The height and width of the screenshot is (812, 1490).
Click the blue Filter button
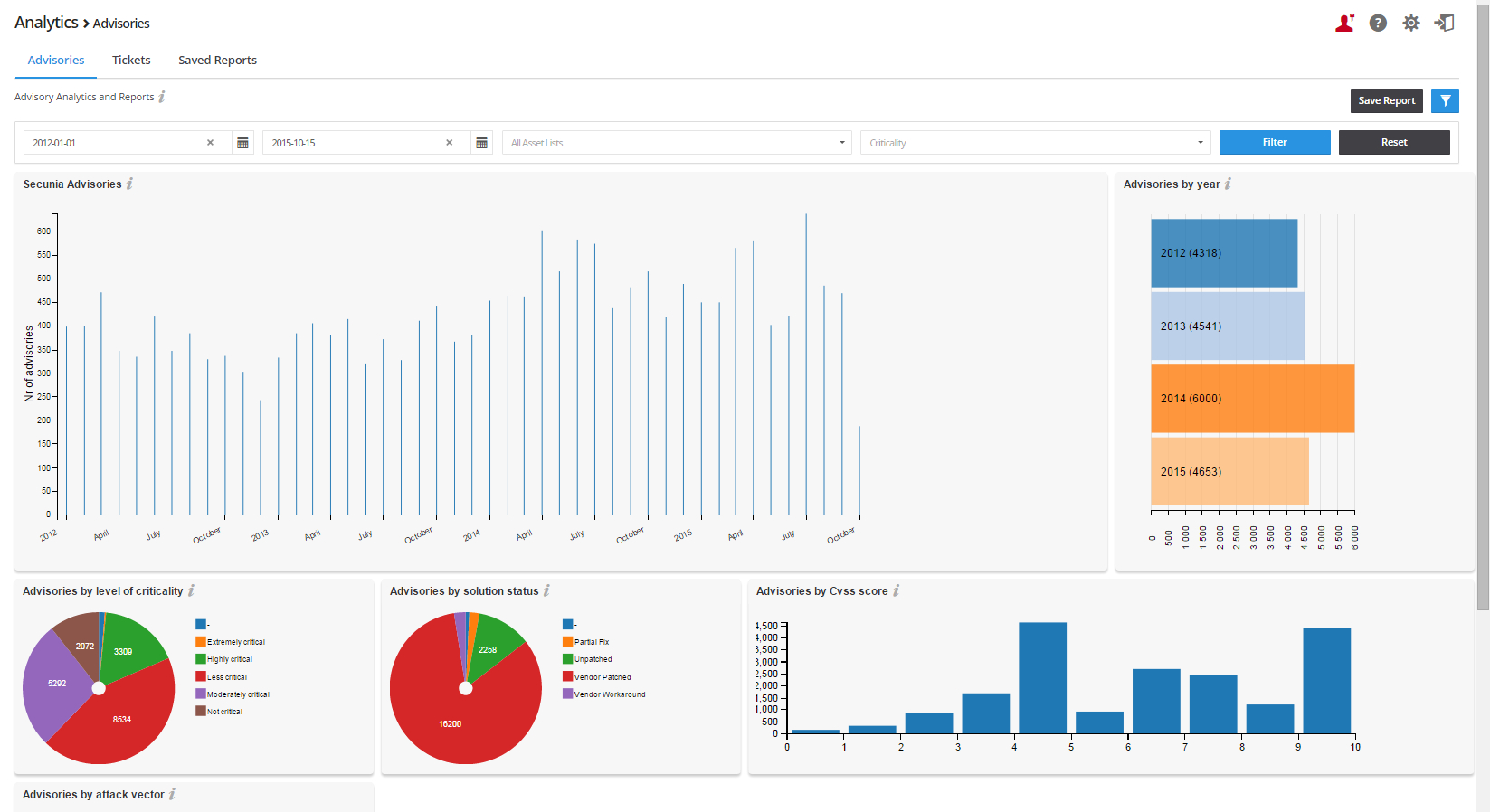pyautogui.click(x=1274, y=142)
